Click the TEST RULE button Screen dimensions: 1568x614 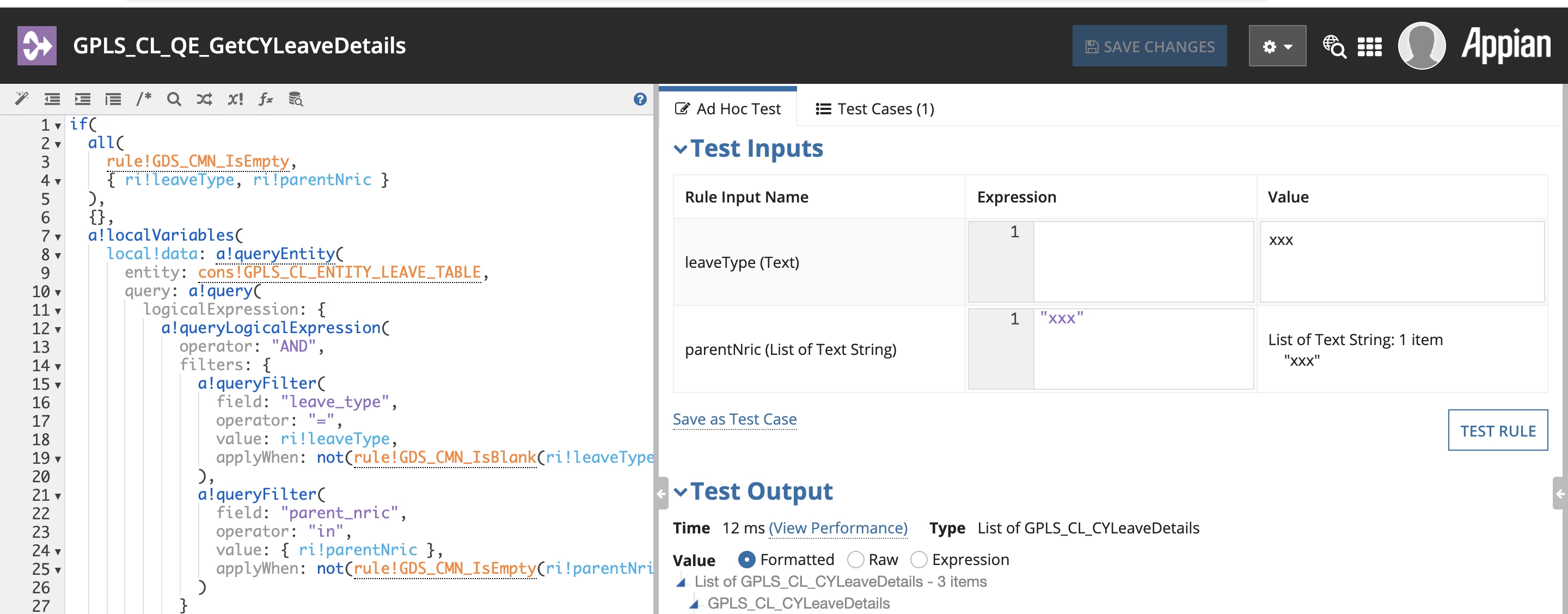[x=1497, y=430]
